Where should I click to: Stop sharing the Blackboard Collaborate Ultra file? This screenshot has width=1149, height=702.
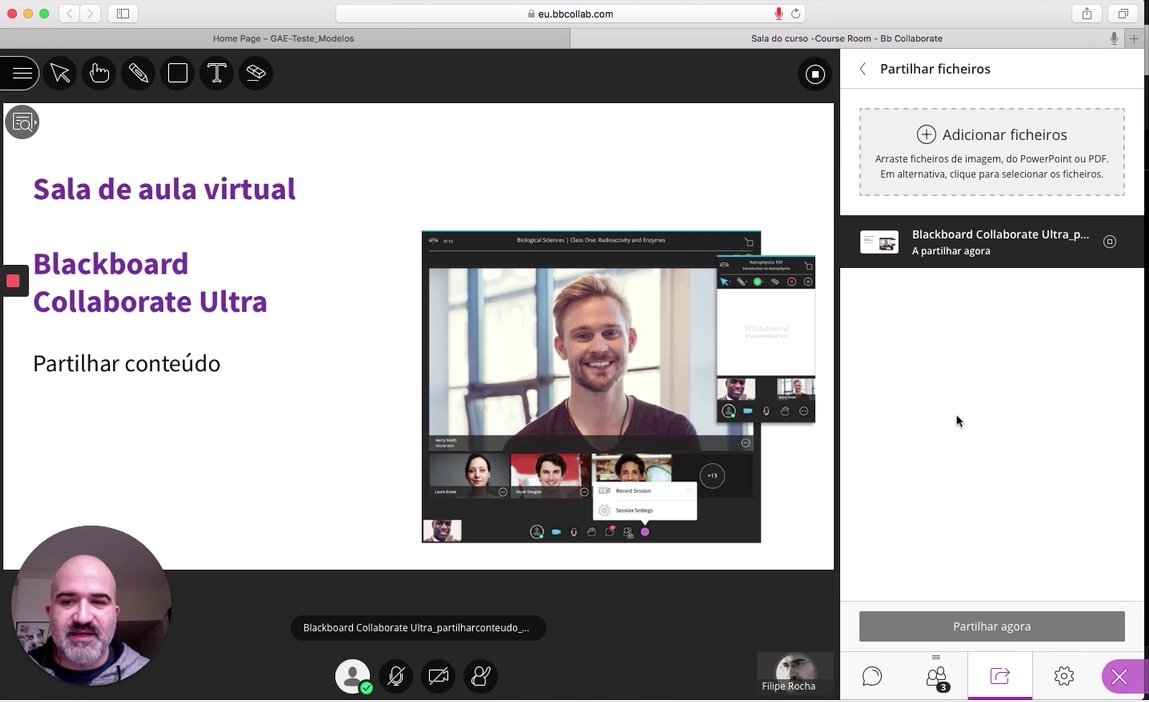pos(1109,242)
